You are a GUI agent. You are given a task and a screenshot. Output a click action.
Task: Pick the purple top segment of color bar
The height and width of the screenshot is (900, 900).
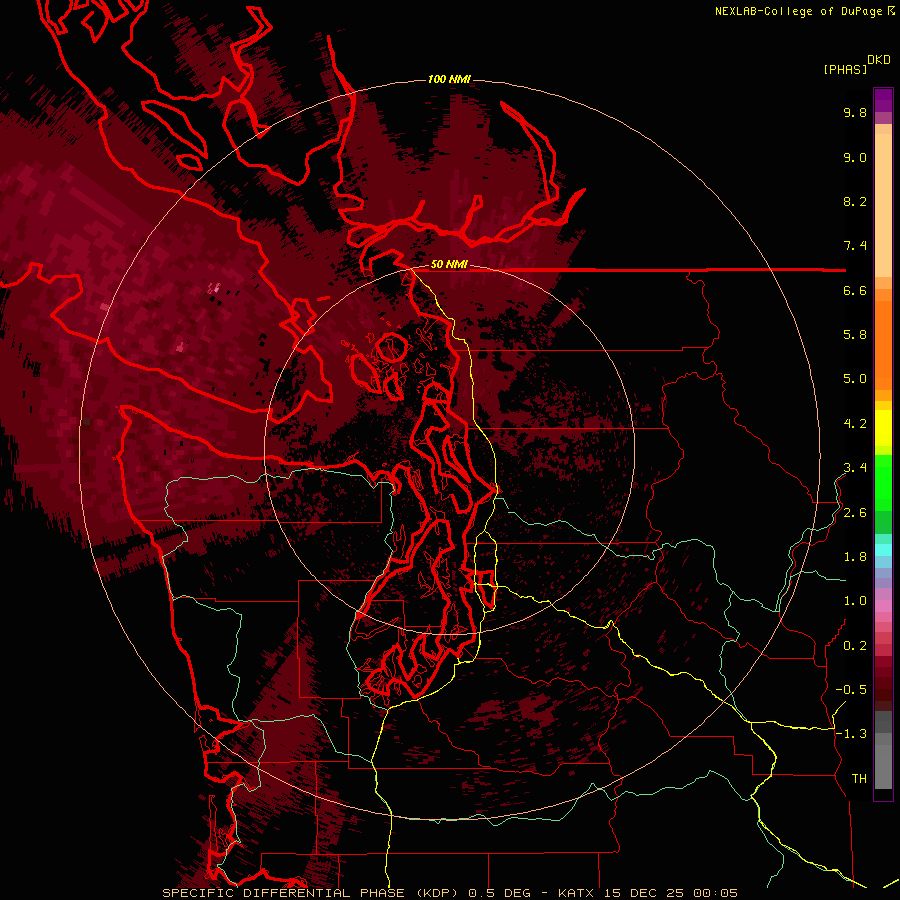pos(883,100)
